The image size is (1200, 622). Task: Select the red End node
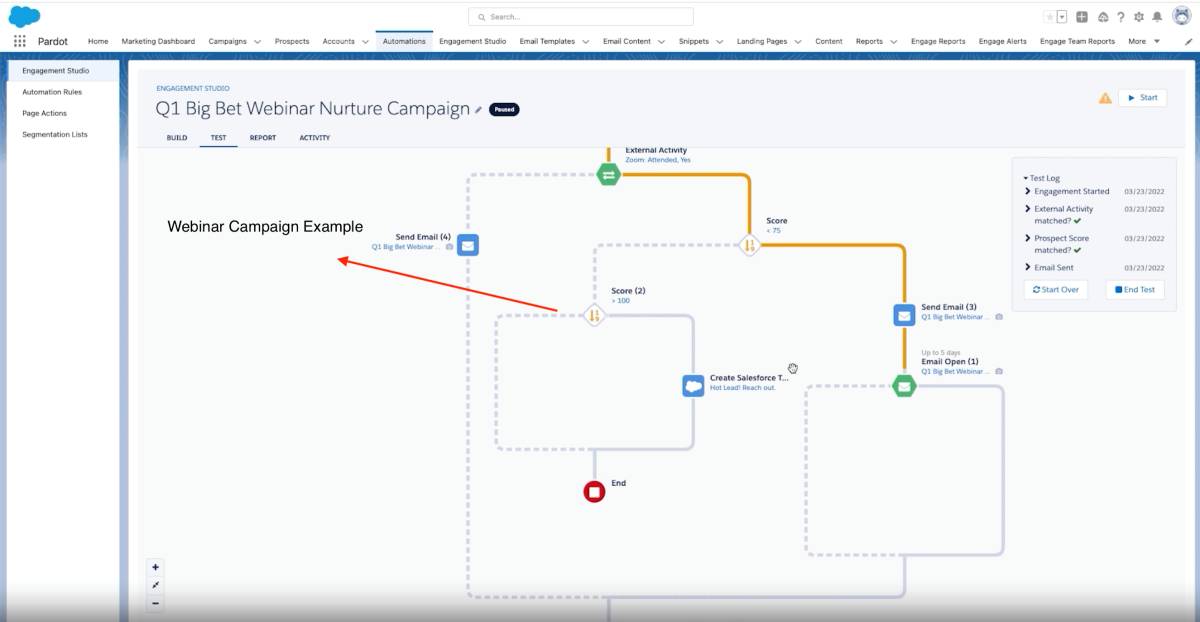pos(594,491)
